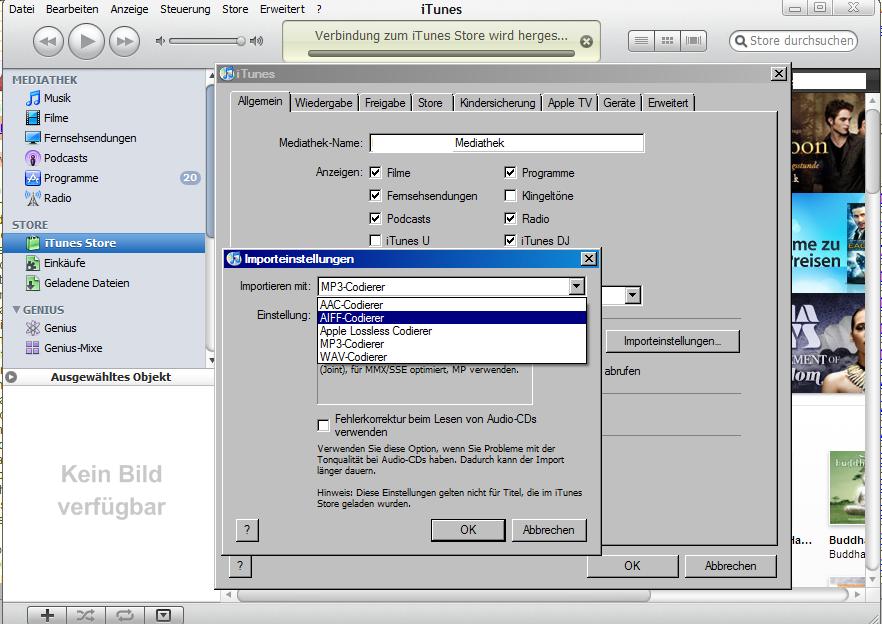
Task: Click the Play button in the toolbar
Action: coord(86,41)
